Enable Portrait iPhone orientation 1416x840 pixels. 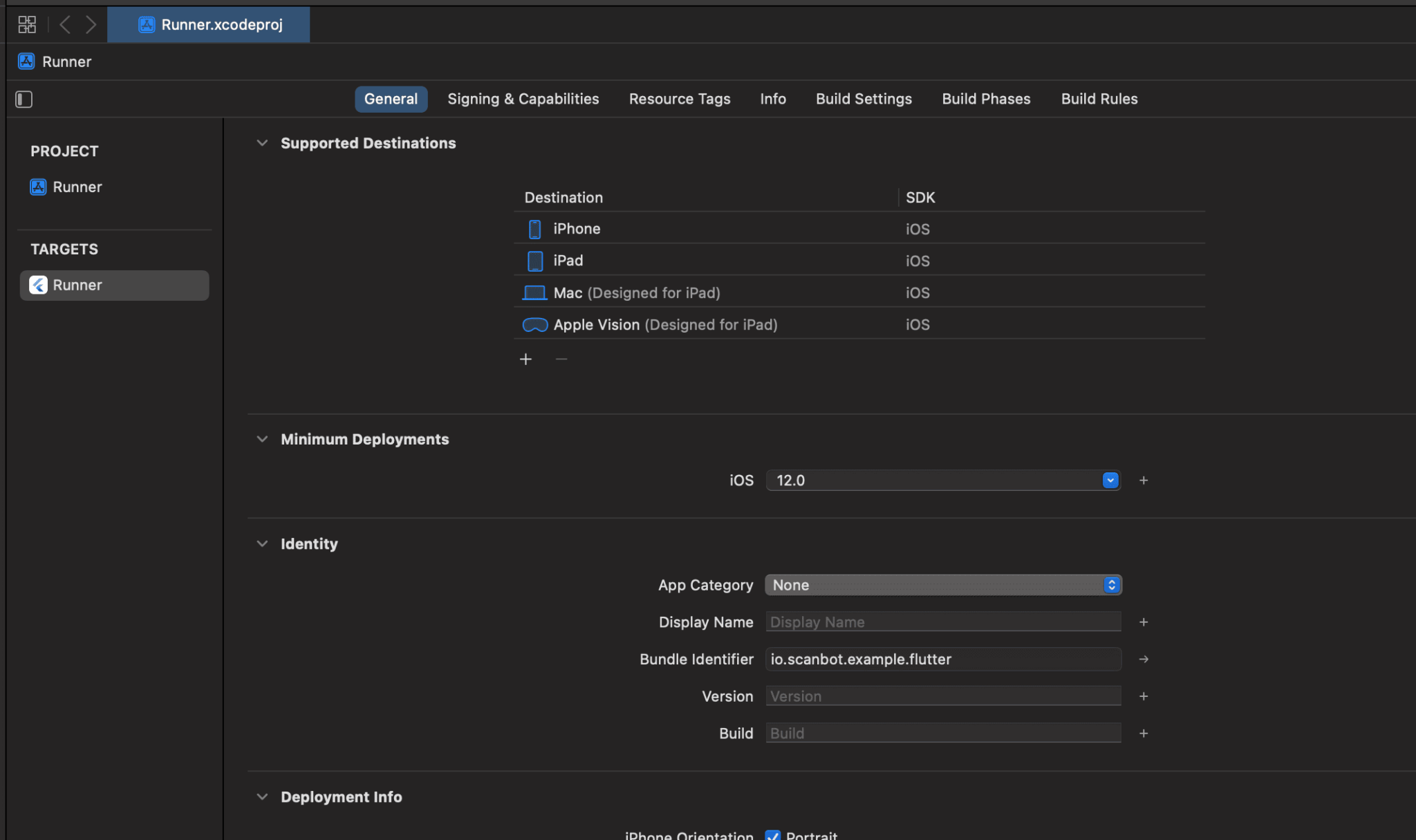click(x=772, y=835)
